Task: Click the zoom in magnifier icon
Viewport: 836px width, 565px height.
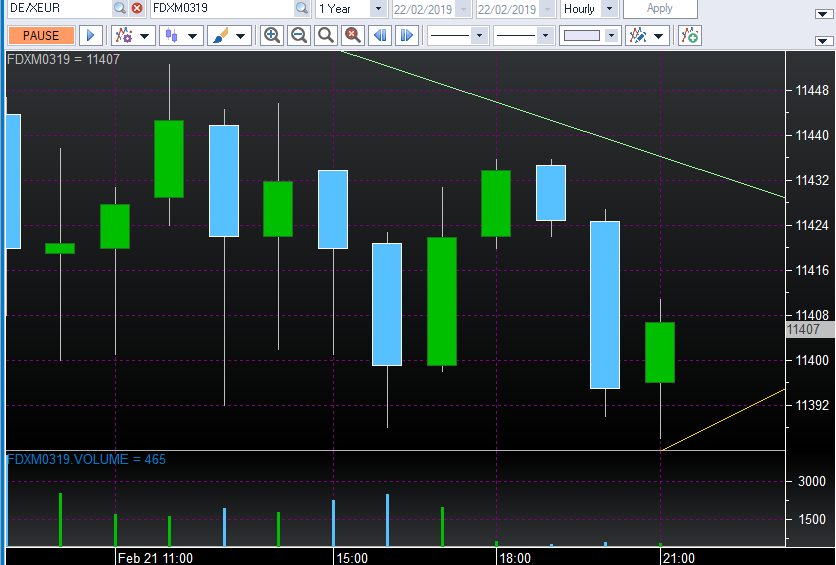Action: click(x=271, y=36)
